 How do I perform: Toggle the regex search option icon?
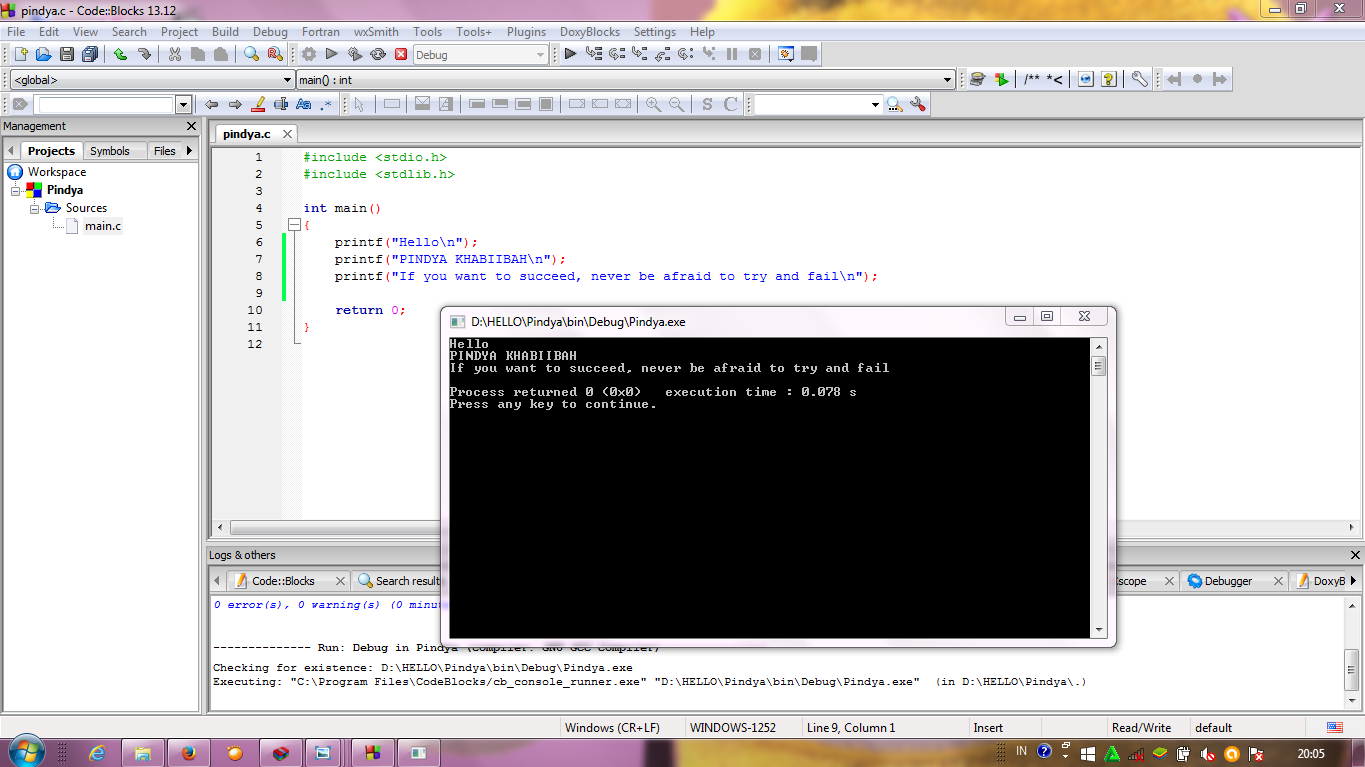click(326, 104)
